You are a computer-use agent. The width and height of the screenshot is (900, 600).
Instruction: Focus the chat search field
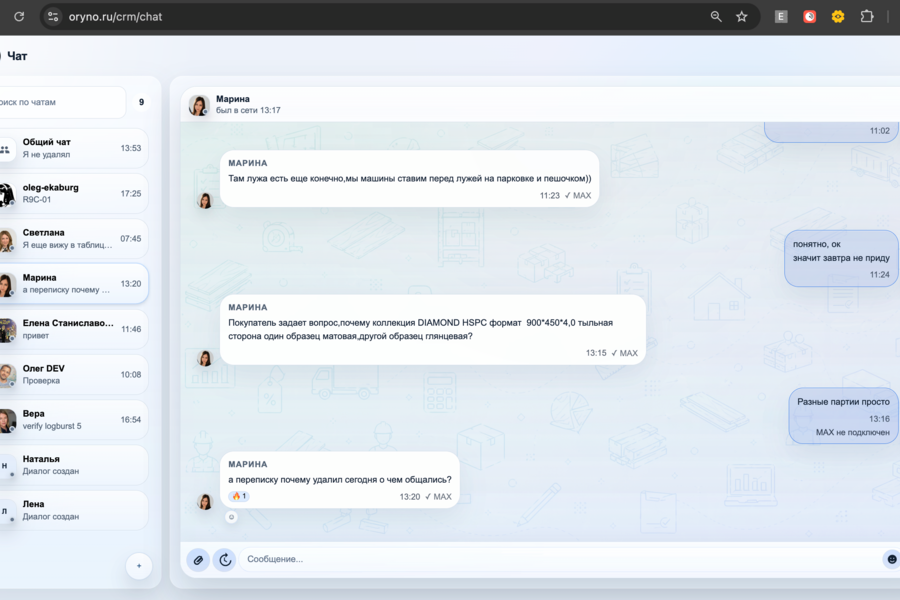61,102
